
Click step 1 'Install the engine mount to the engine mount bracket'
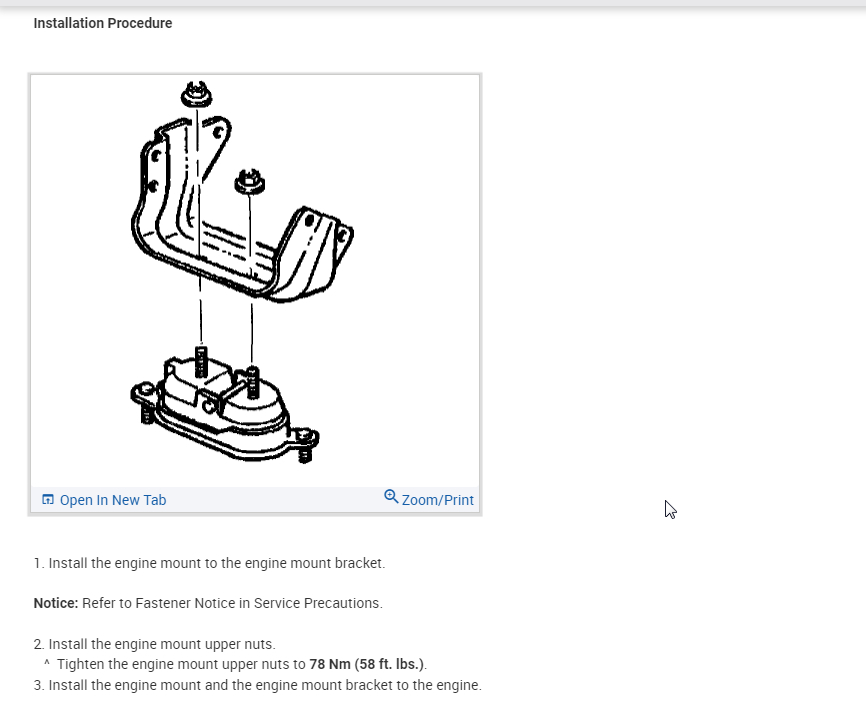pos(209,563)
